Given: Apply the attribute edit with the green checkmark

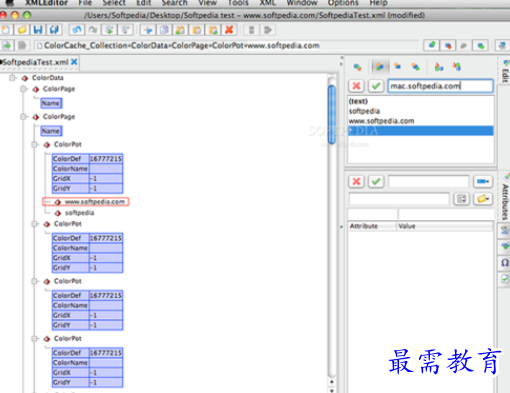Looking at the screenshot, I should click(x=376, y=182).
